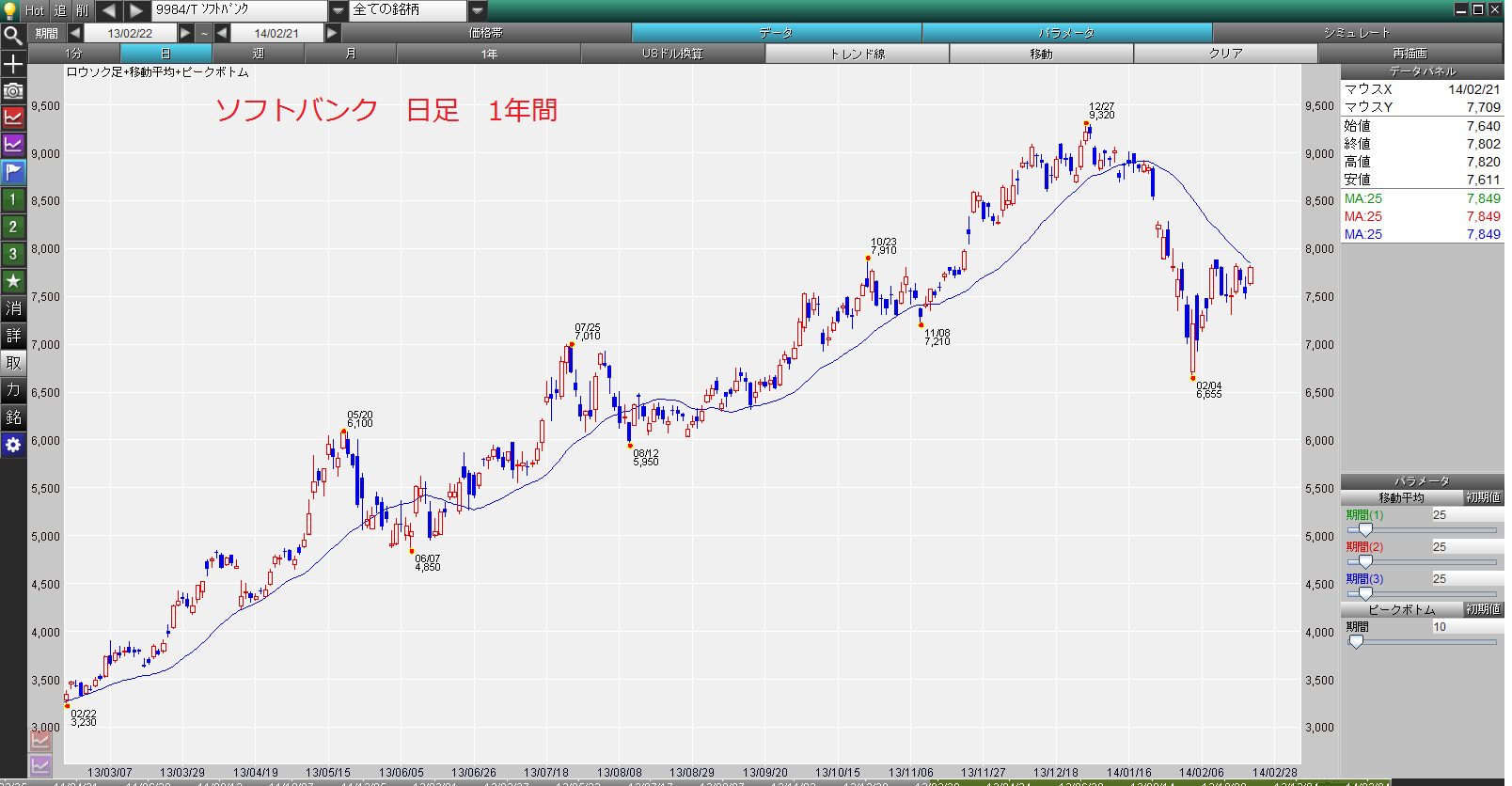Image resolution: width=1512 pixels, height=786 pixels.
Task: Select the 1年 range
Action: point(489,54)
